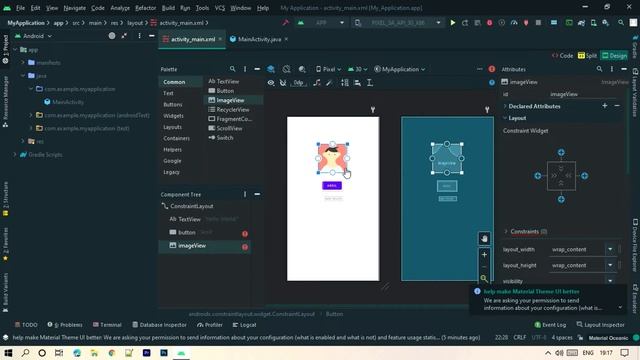
Task: Open the device selector dropdown in toolbar
Action: tap(398, 23)
